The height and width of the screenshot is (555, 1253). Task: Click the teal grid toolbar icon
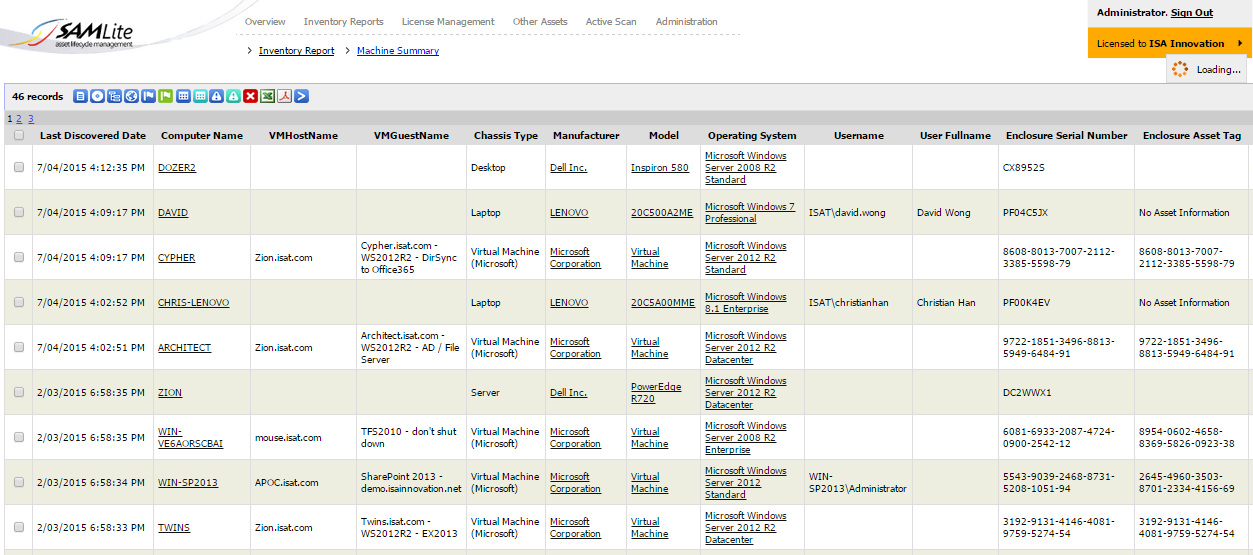[200, 96]
